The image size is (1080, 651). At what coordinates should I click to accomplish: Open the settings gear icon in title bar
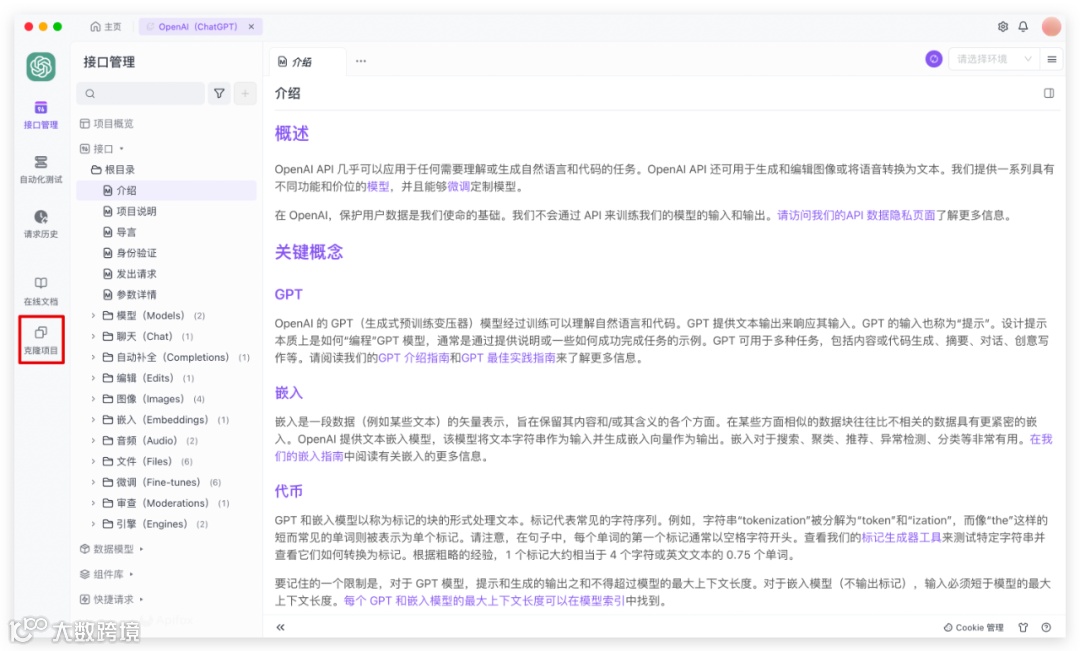coord(1003,26)
